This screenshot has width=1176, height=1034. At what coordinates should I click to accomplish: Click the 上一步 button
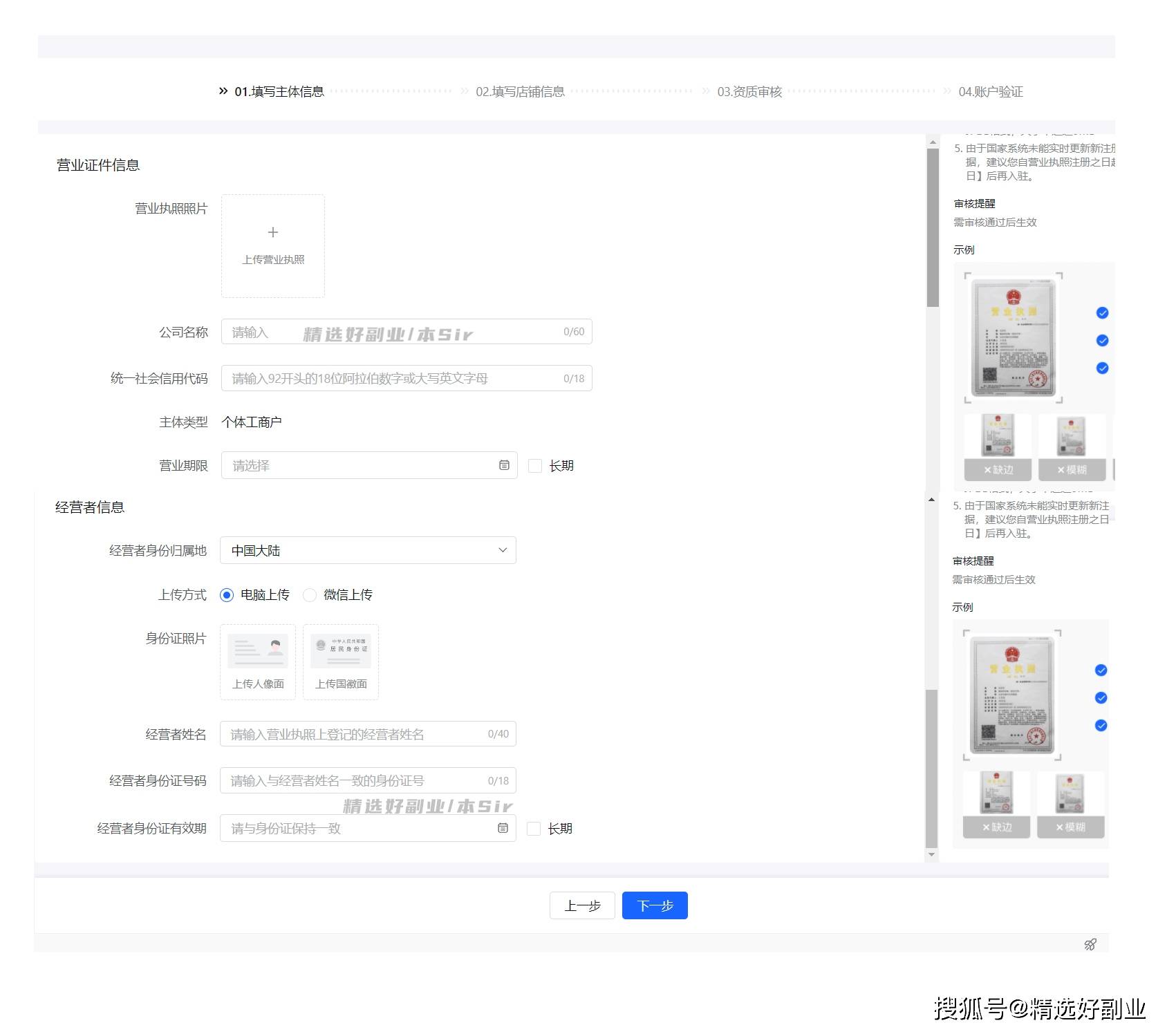582,905
